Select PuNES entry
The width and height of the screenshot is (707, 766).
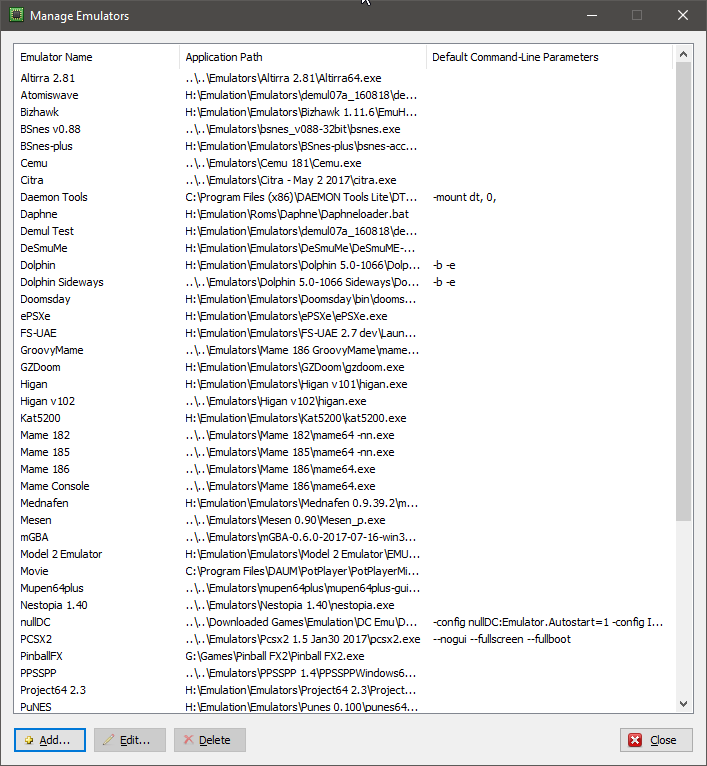click(344, 707)
